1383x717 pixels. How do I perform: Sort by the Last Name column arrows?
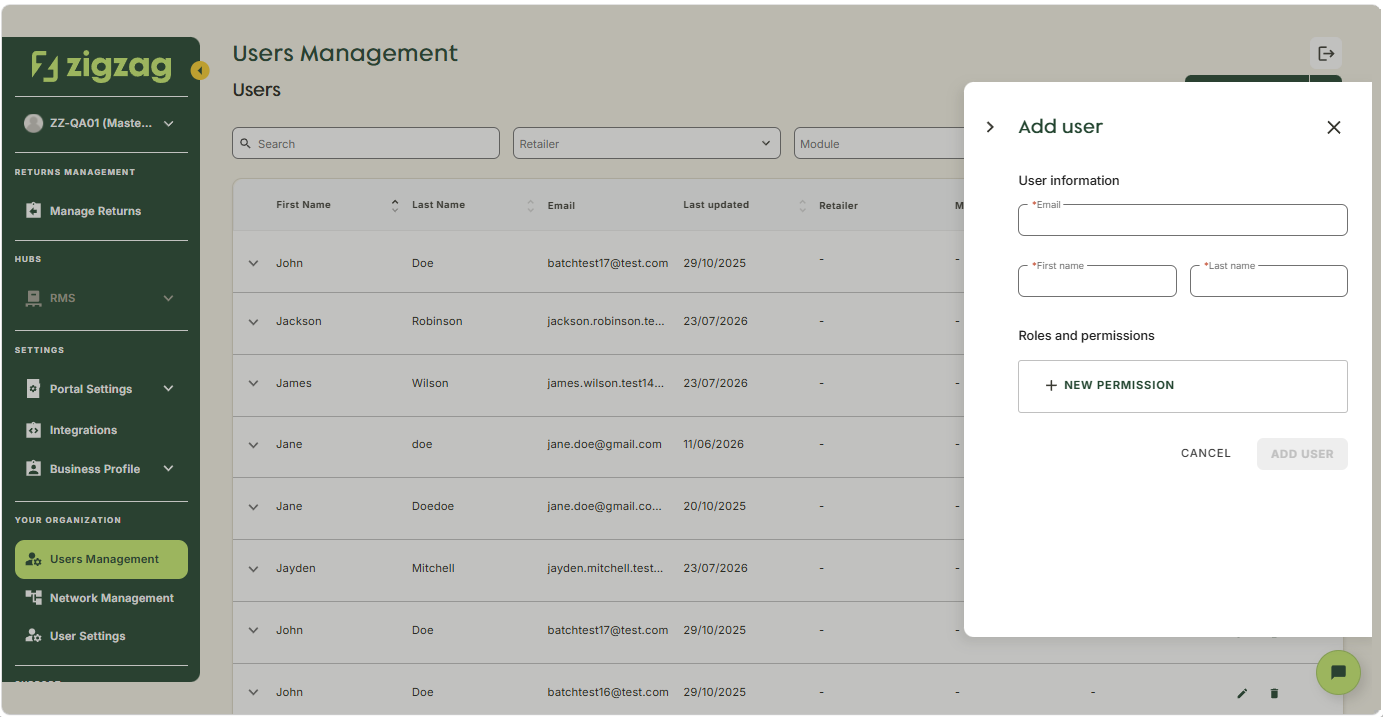pos(531,205)
